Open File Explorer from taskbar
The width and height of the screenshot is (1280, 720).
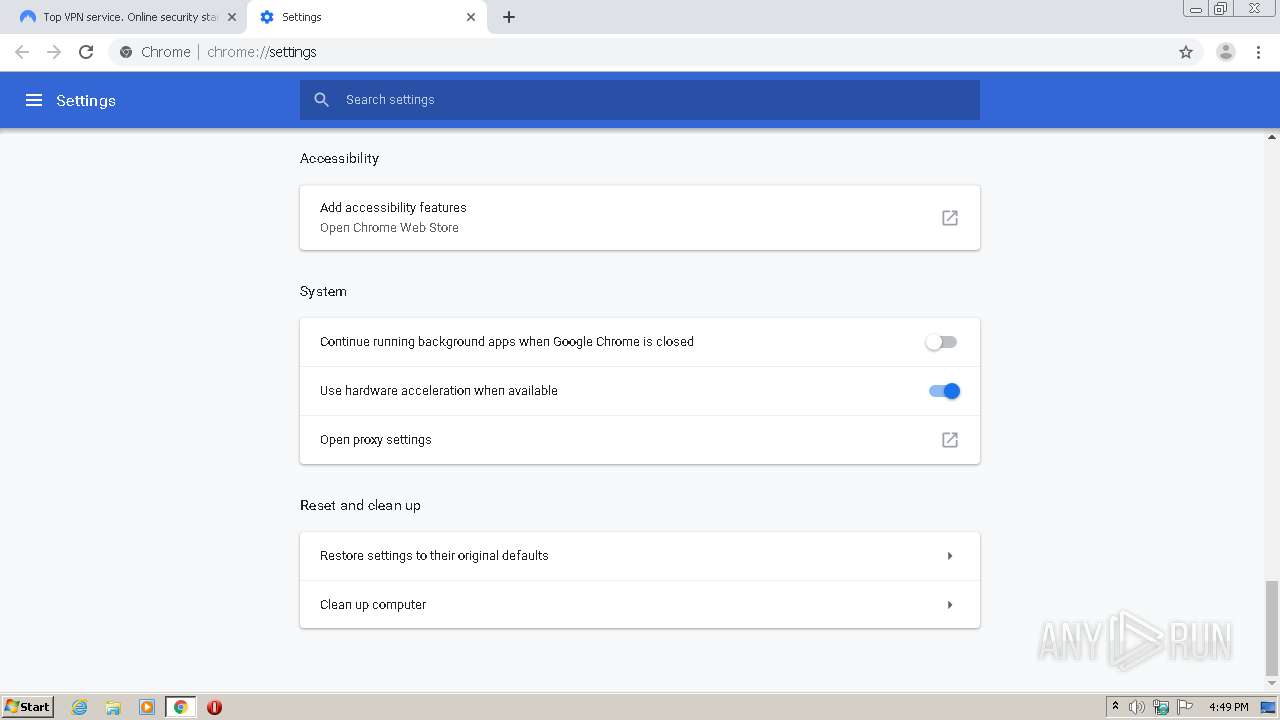coord(113,707)
